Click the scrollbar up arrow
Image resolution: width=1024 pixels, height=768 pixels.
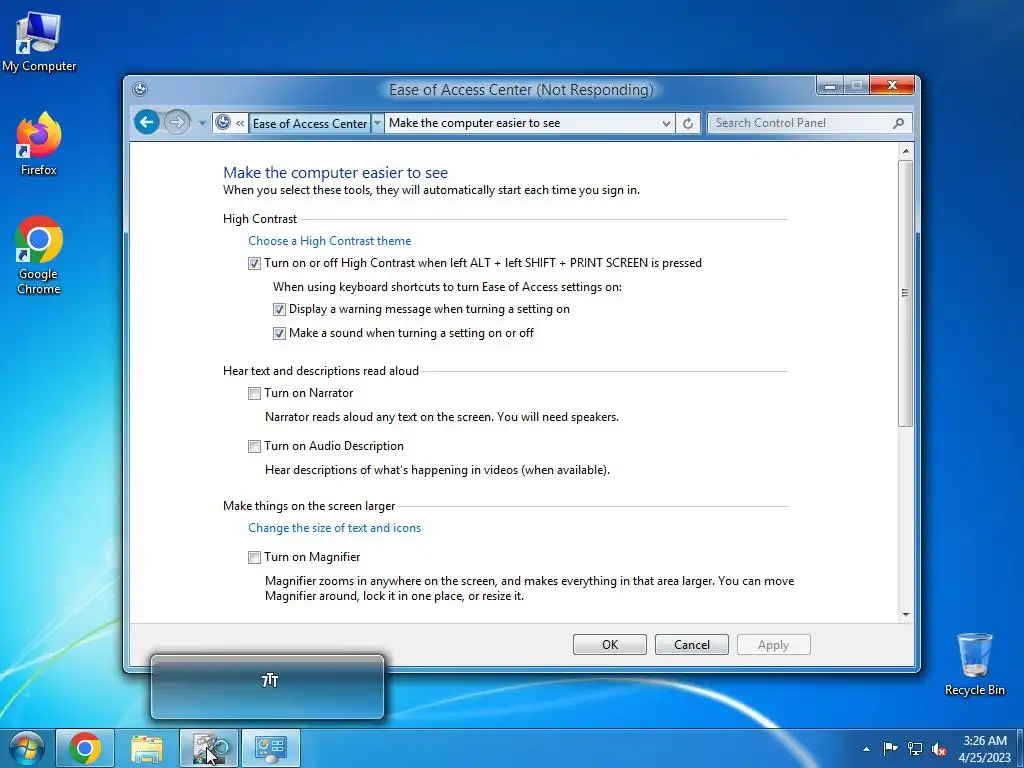coord(906,151)
